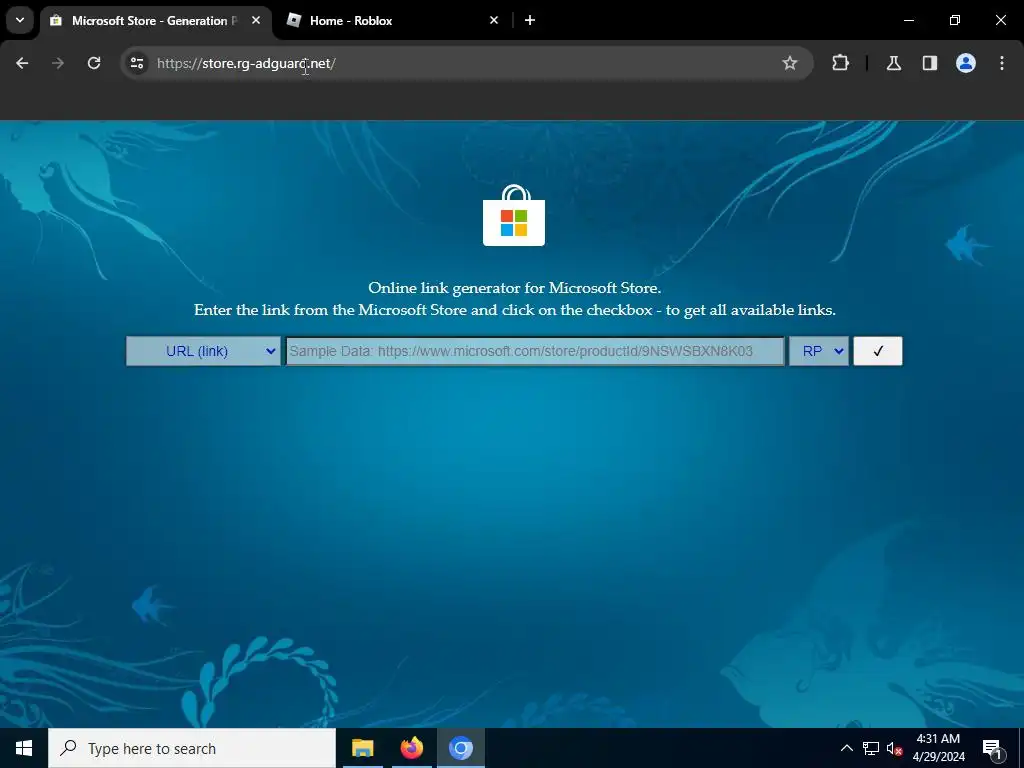Open the tab search dropdown arrow

[20, 20]
